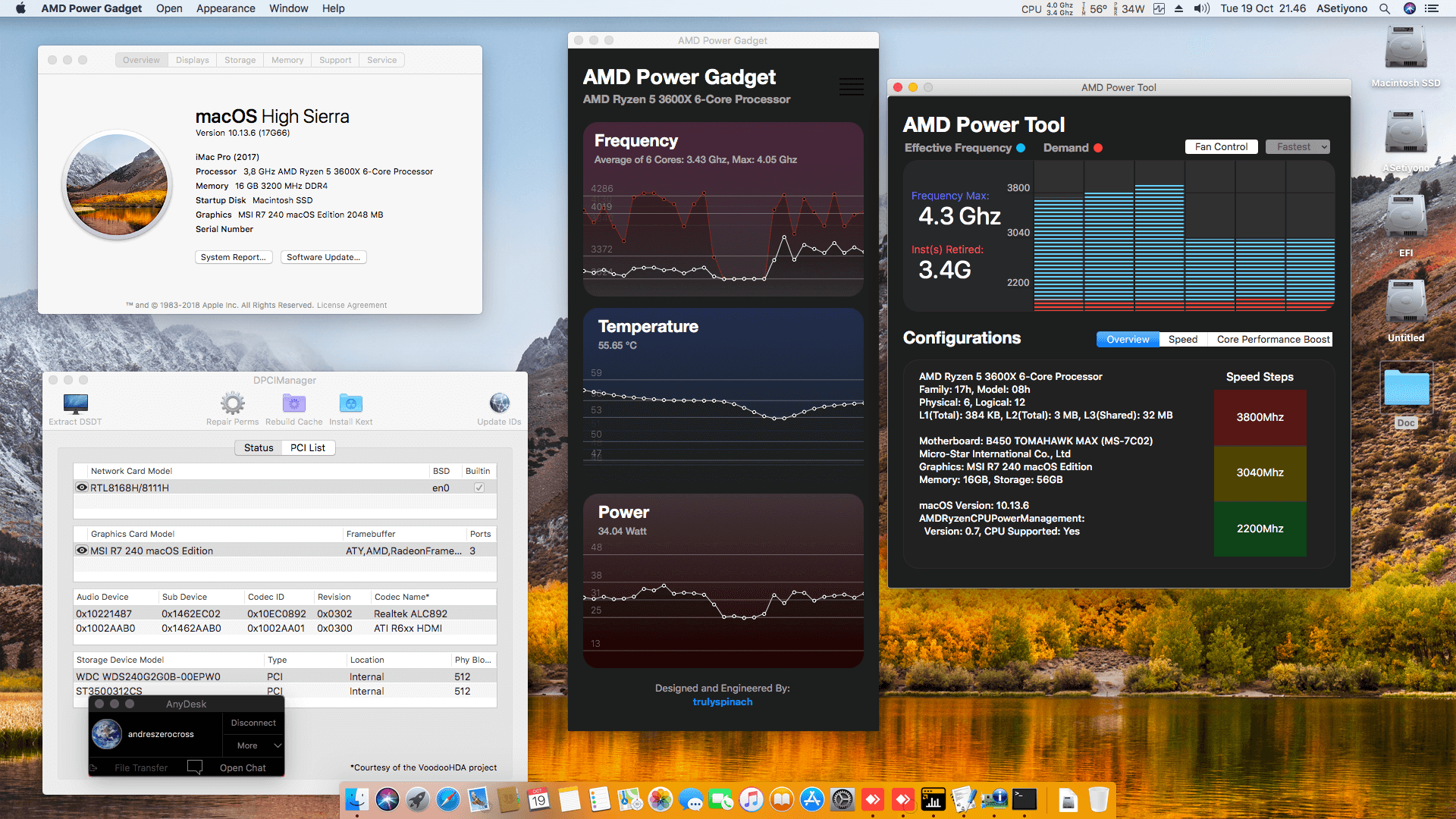Click Rebuild Cache icon in DPCIManager

coord(293,403)
